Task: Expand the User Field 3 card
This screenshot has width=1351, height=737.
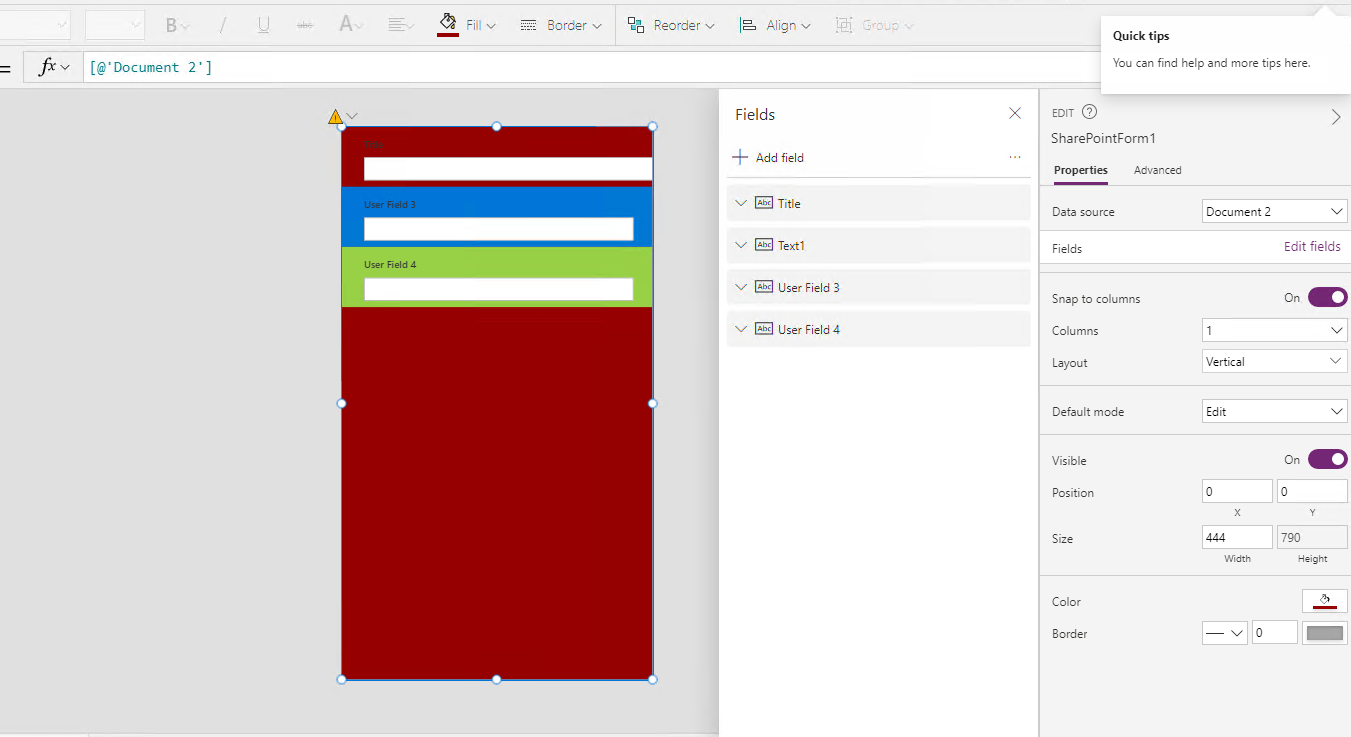Action: (741, 287)
